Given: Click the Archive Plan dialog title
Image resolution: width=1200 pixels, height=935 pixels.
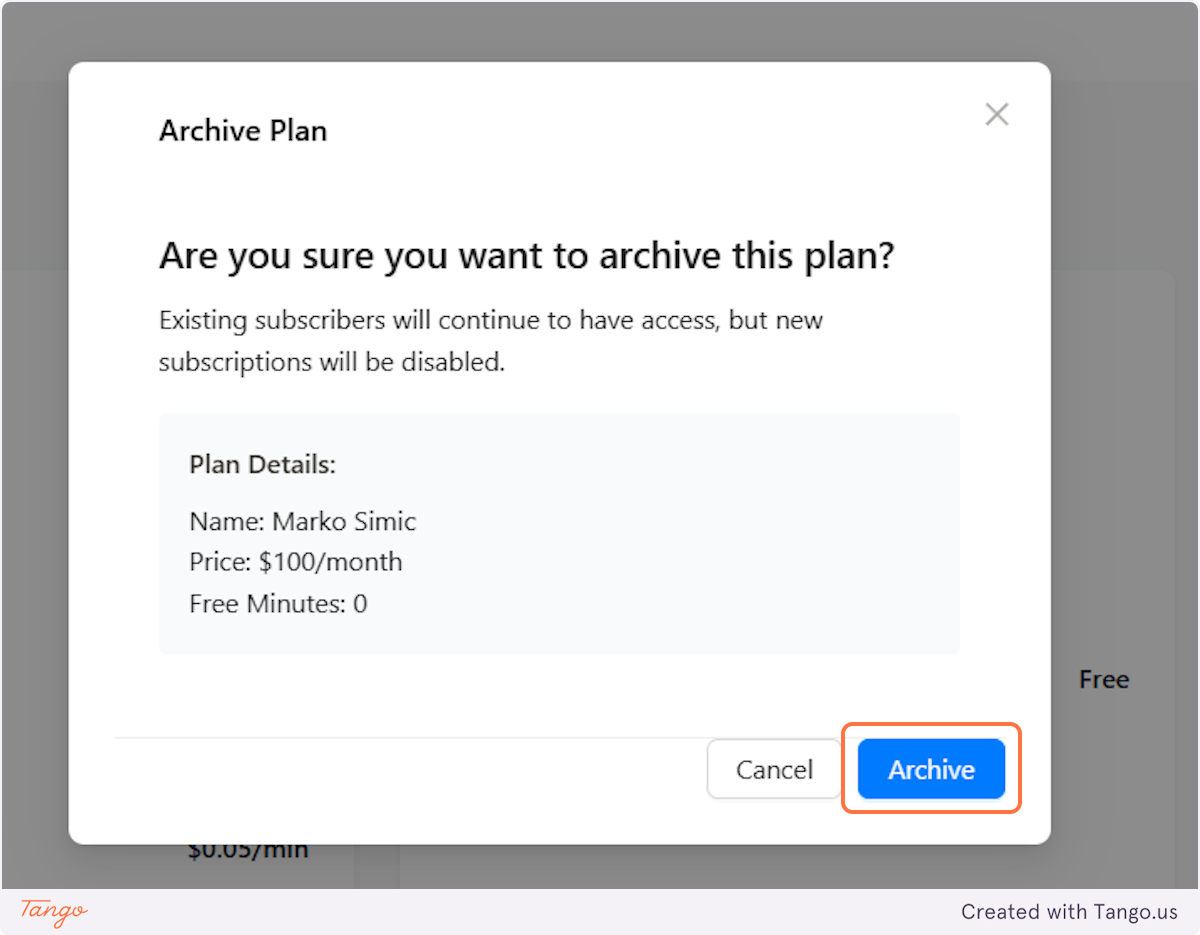Looking at the screenshot, I should 242,130.
